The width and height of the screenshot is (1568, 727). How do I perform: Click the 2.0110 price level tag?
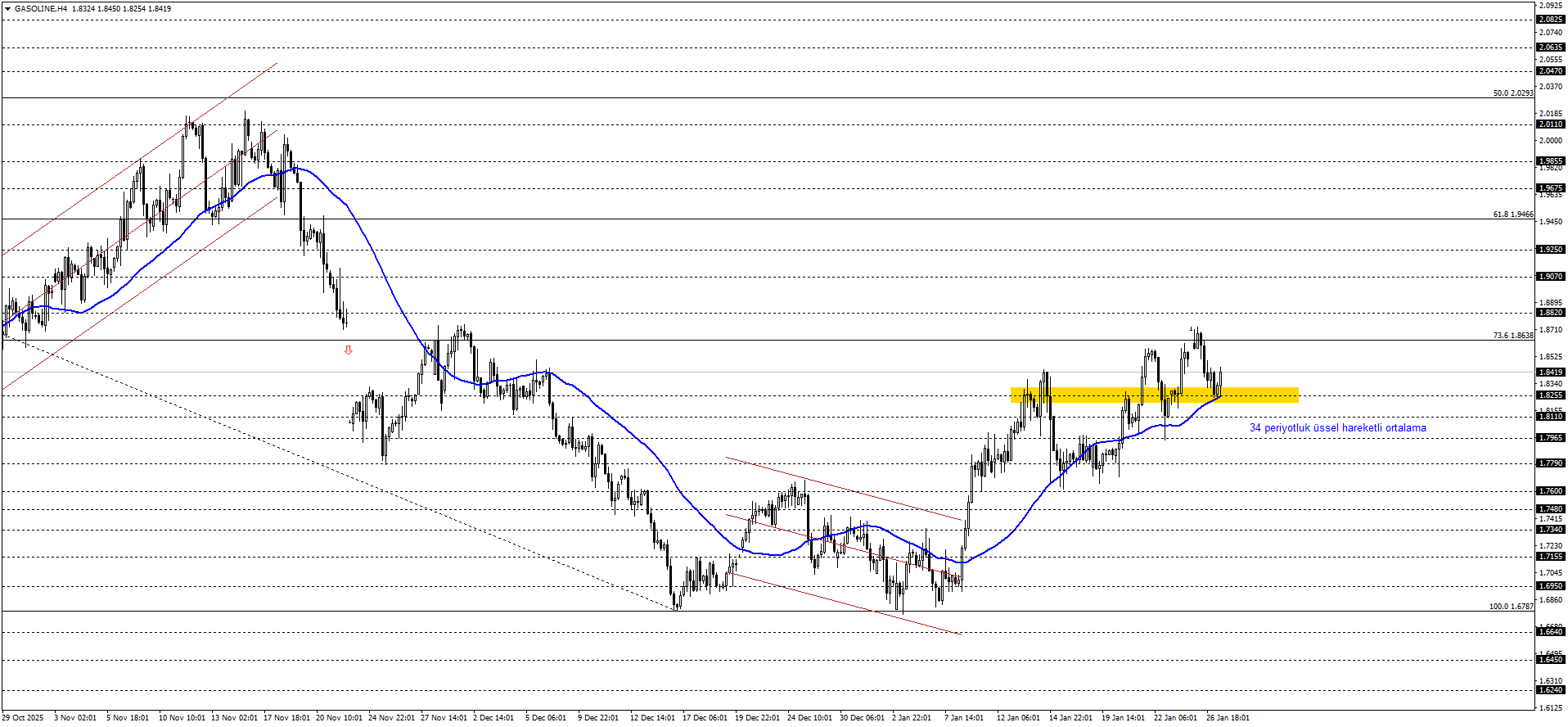1550,124
